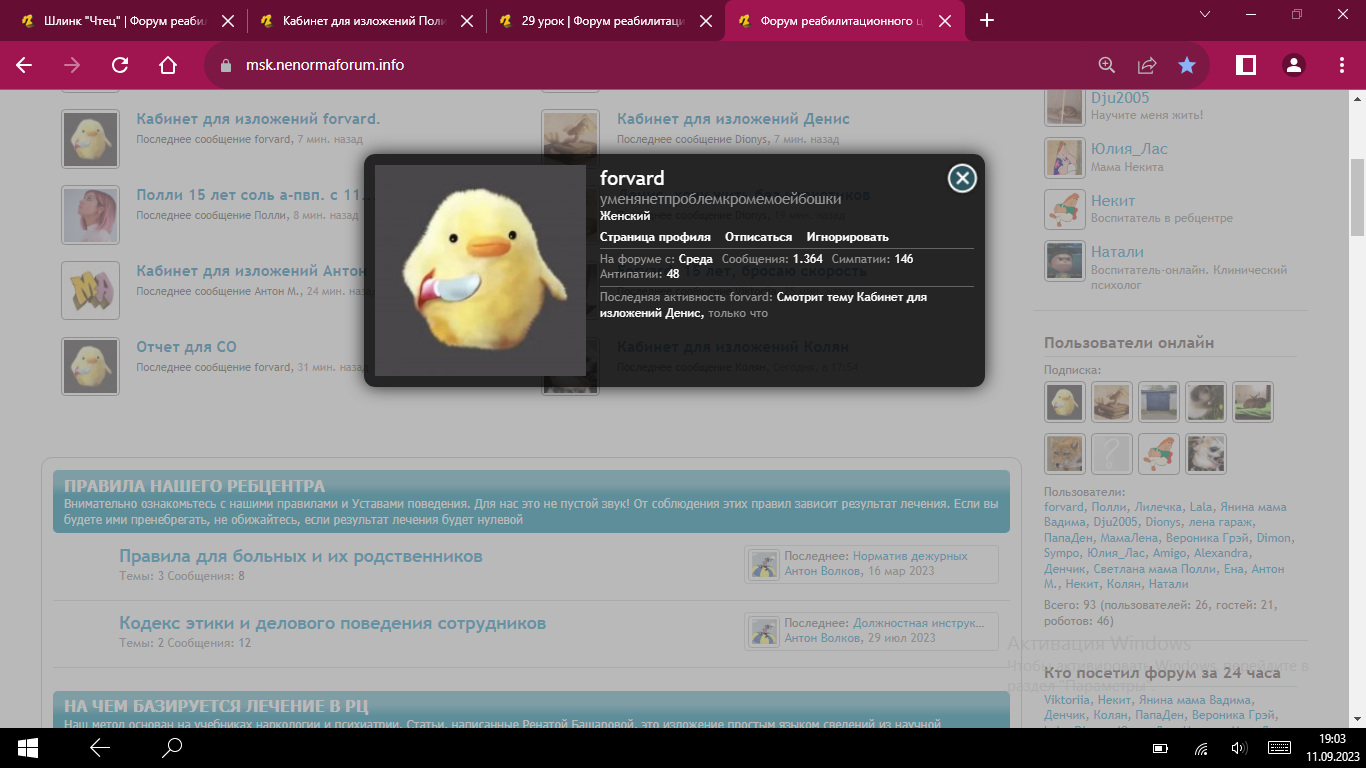
Task: Switch to the '29 урок' tab
Action: tap(595, 20)
